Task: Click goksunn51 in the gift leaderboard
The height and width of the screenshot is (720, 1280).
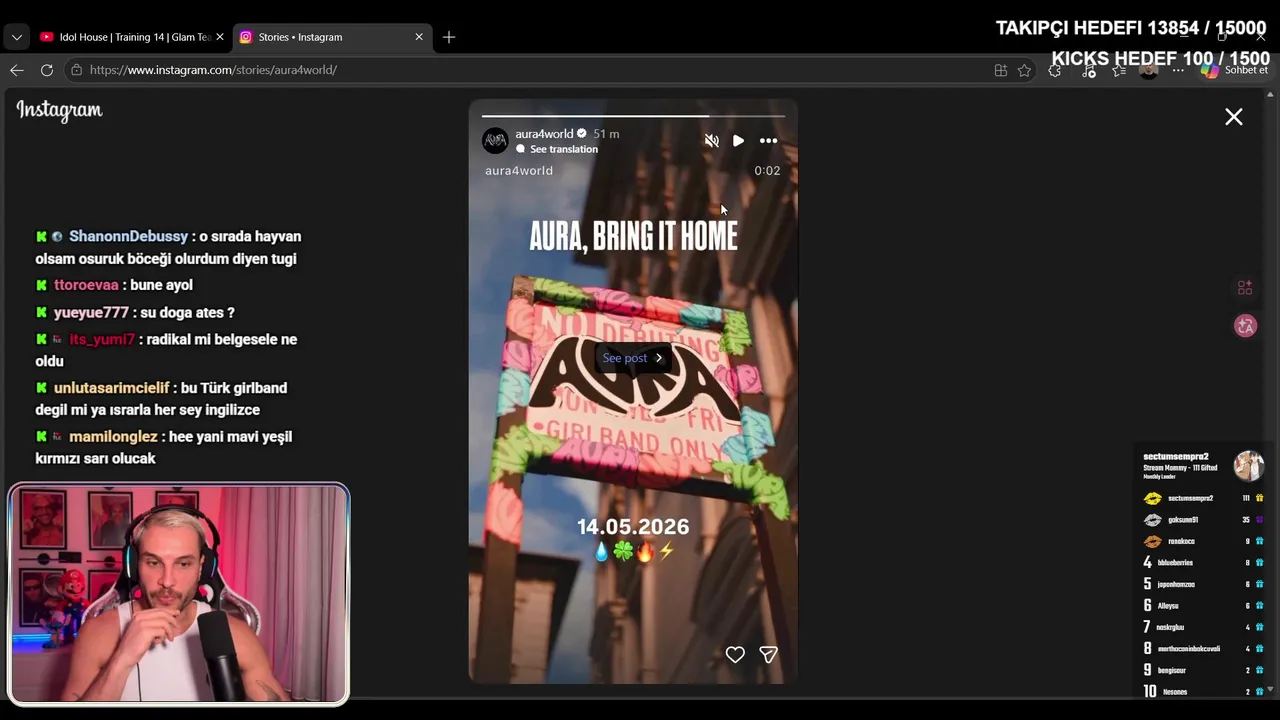Action: click(1183, 520)
